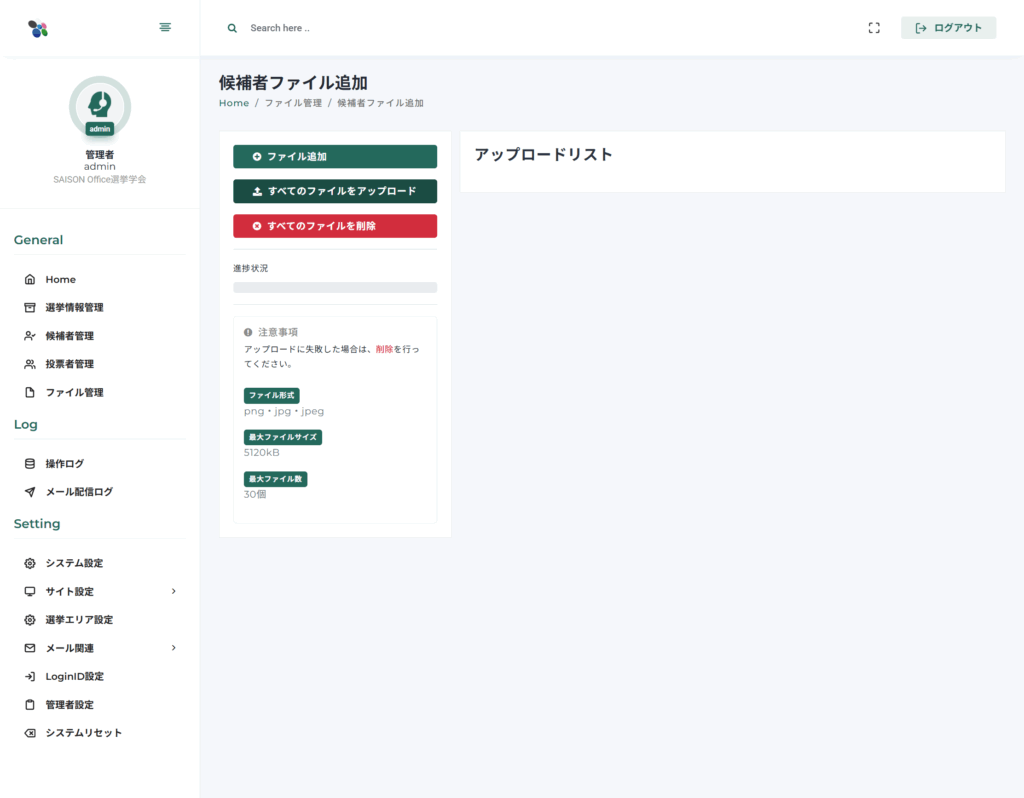1024x798 pixels.
Task: Click the システム設定 gear icon
Action: tap(30, 563)
